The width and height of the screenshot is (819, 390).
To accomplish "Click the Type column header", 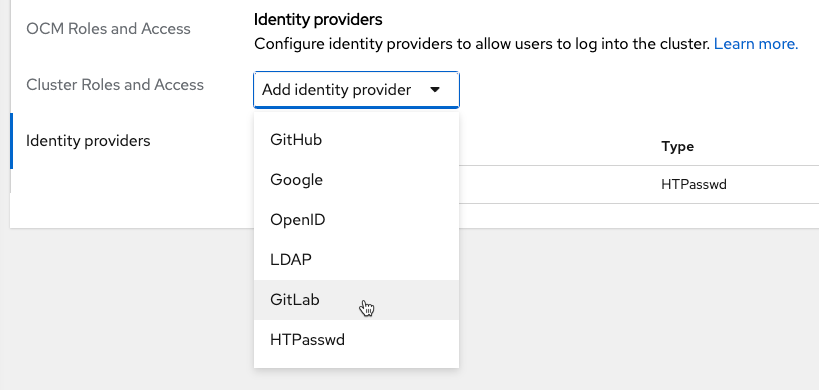I will click(x=677, y=147).
